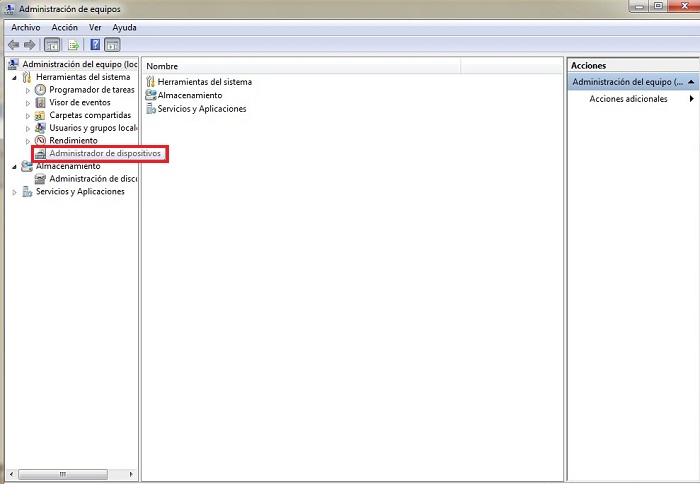Open the Acción menu
The width and height of the screenshot is (700, 484).
[x=64, y=28]
